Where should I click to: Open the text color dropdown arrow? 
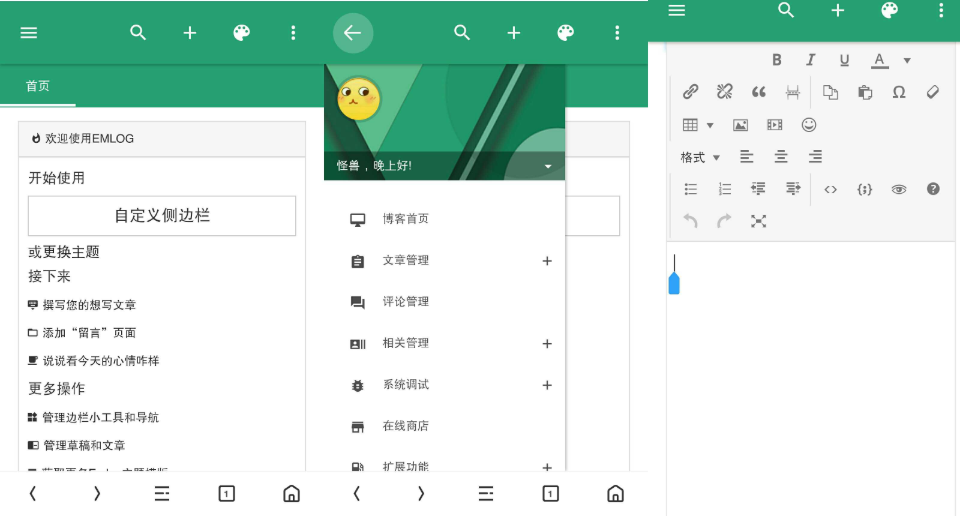pyautogui.click(x=907, y=61)
